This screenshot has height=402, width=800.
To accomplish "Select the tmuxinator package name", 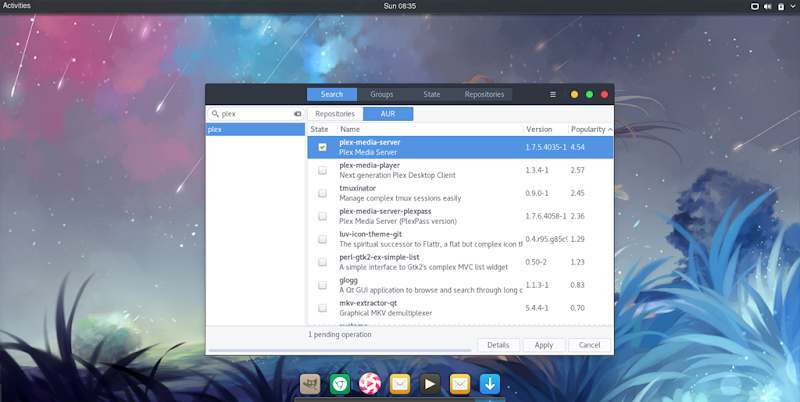I will tap(358, 188).
